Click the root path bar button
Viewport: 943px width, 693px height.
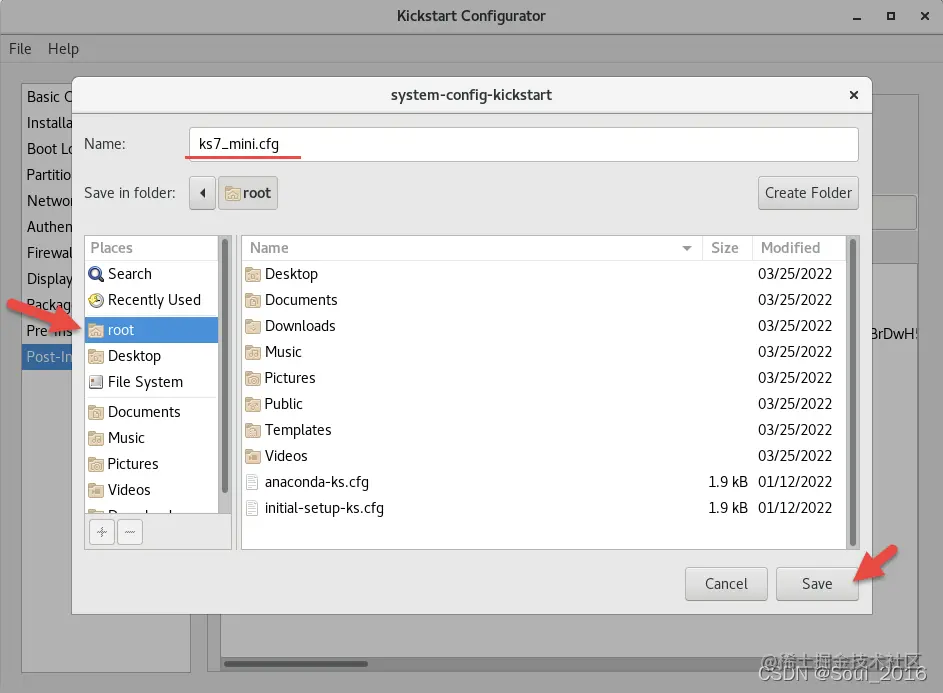(x=248, y=193)
